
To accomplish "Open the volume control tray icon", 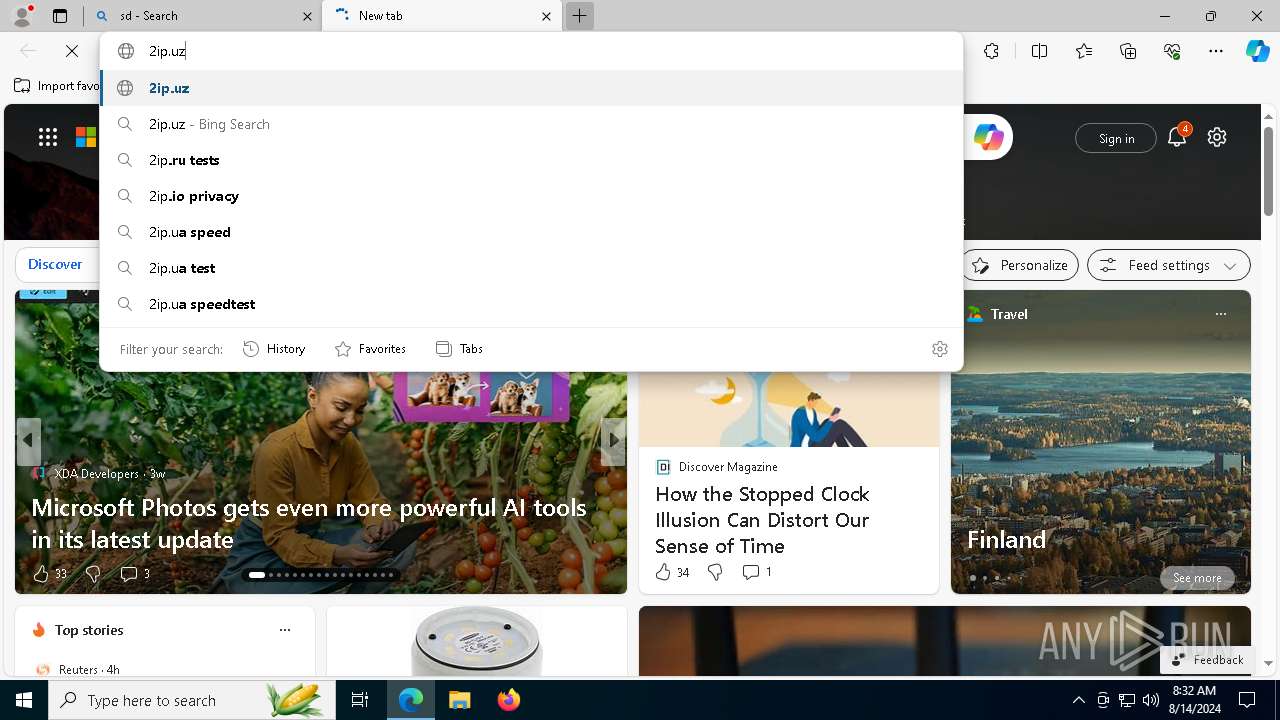I will [x=1151, y=700].
